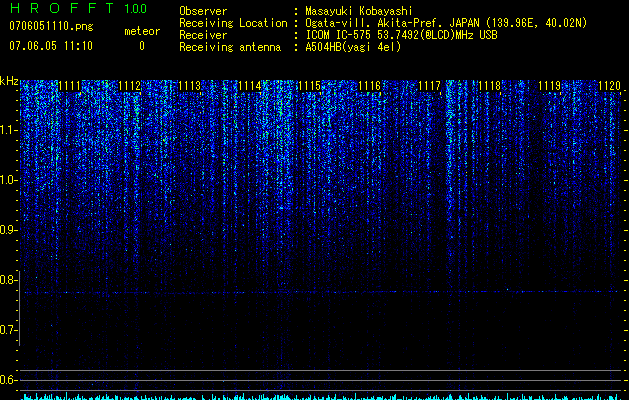The width and height of the screenshot is (629, 400).
Task: Click the 1119 time marker
Action: pyautogui.click(x=549, y=86)
